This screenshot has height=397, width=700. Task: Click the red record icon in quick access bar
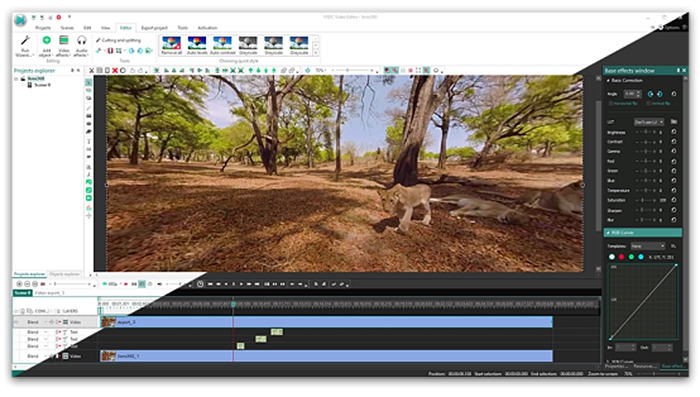58,17
